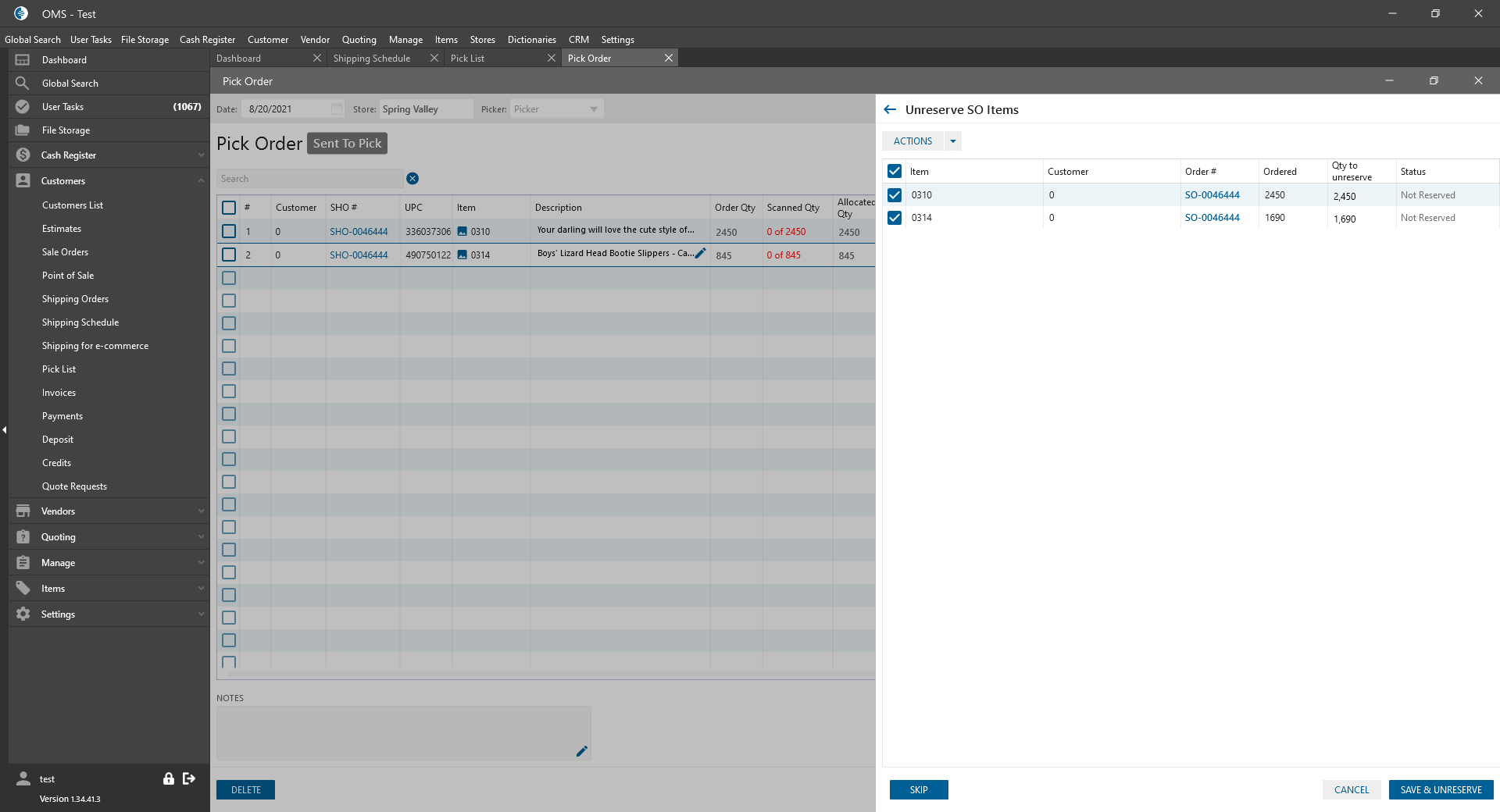The width and height of the screenshot is (1500, 812).
Task: Click the back arrow beside Unreserve SO Items
Action: point(890,110)
